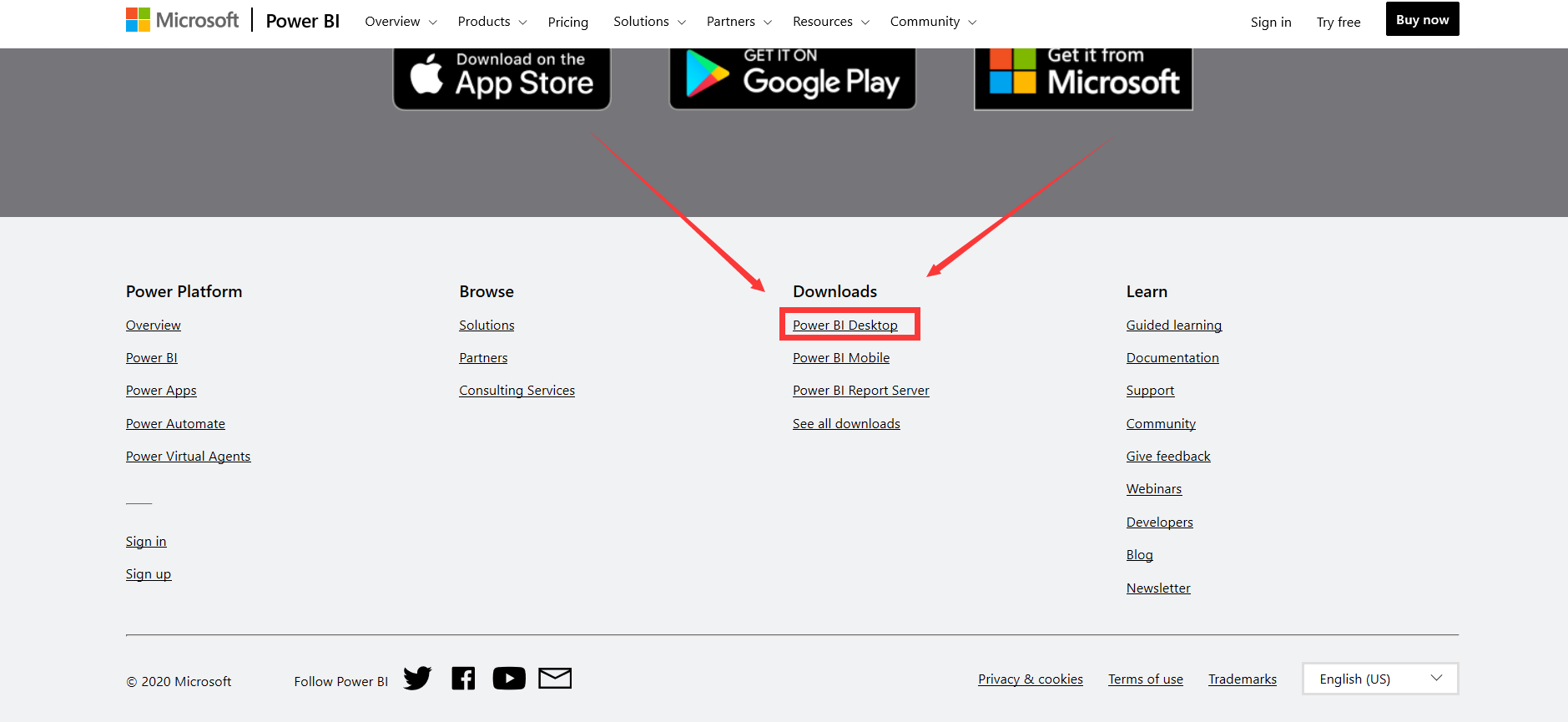The height and width of the screenshot is (722, 1568).
Task: Expand the Overview menu in header
Action: coord(401,22)
